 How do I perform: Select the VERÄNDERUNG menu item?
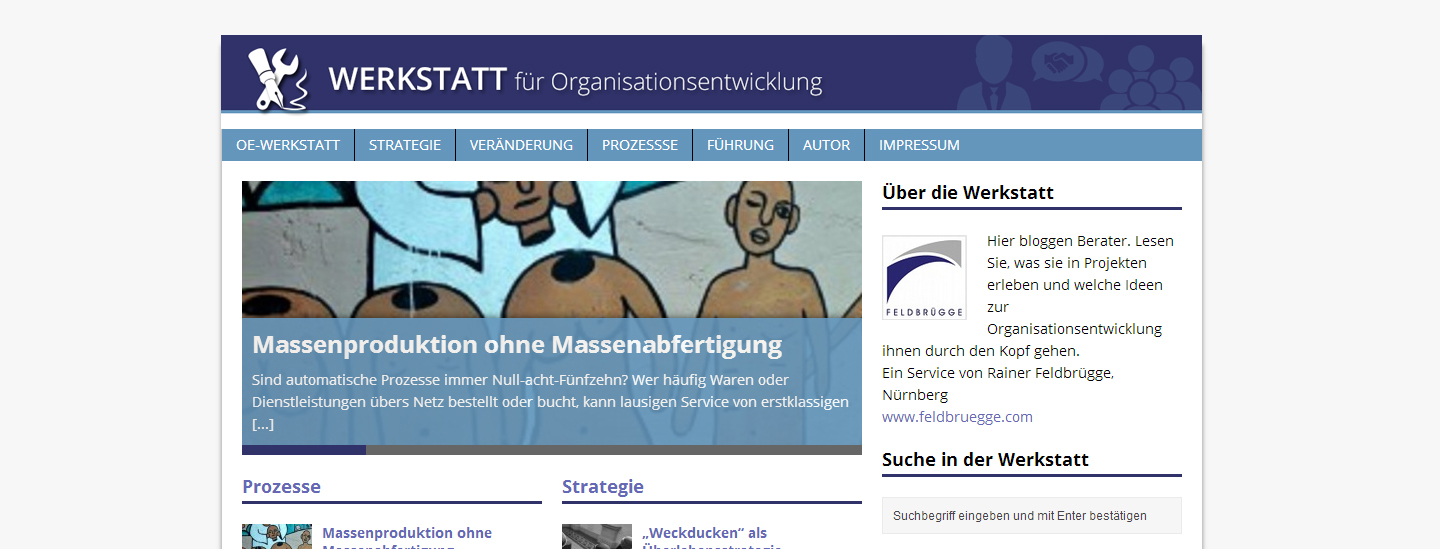tap(521, 145)
